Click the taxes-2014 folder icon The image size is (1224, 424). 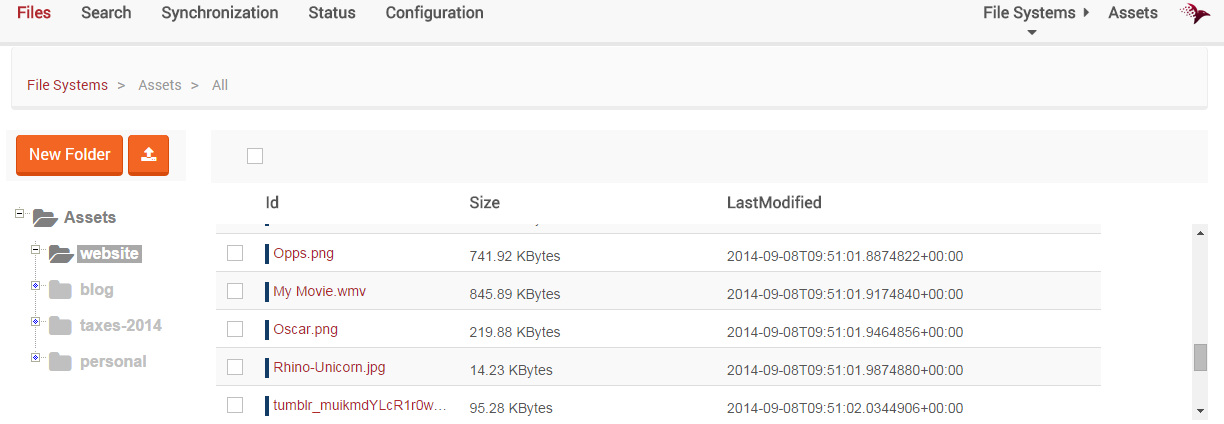coord(61,326)
